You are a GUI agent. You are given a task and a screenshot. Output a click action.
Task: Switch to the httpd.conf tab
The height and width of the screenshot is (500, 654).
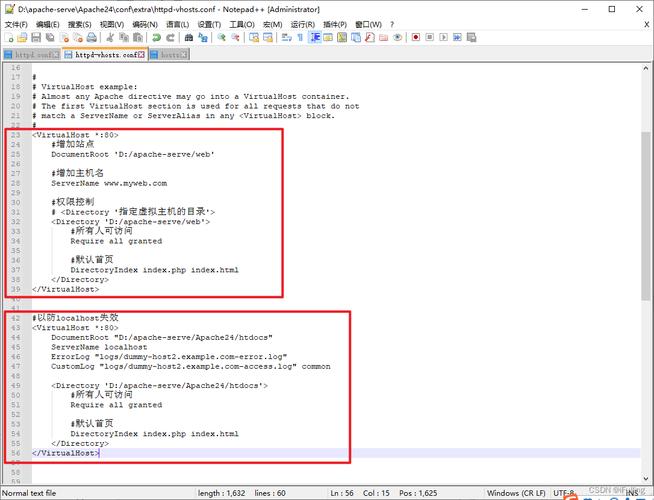(x=32, y=55)
